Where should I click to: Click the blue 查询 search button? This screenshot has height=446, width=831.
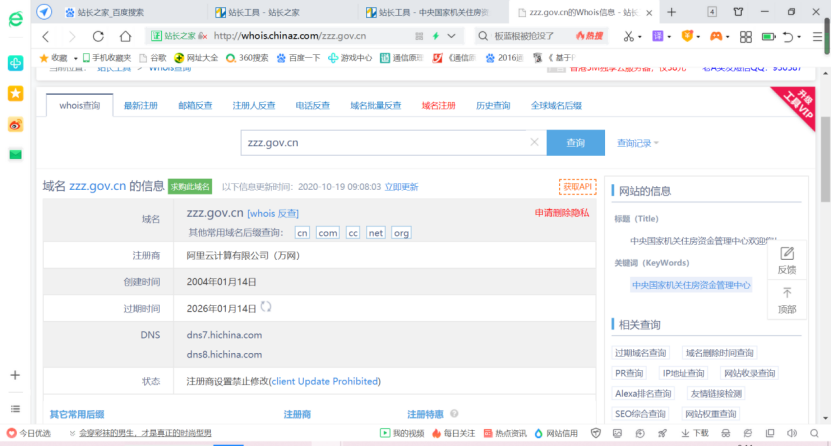(576, 142)
